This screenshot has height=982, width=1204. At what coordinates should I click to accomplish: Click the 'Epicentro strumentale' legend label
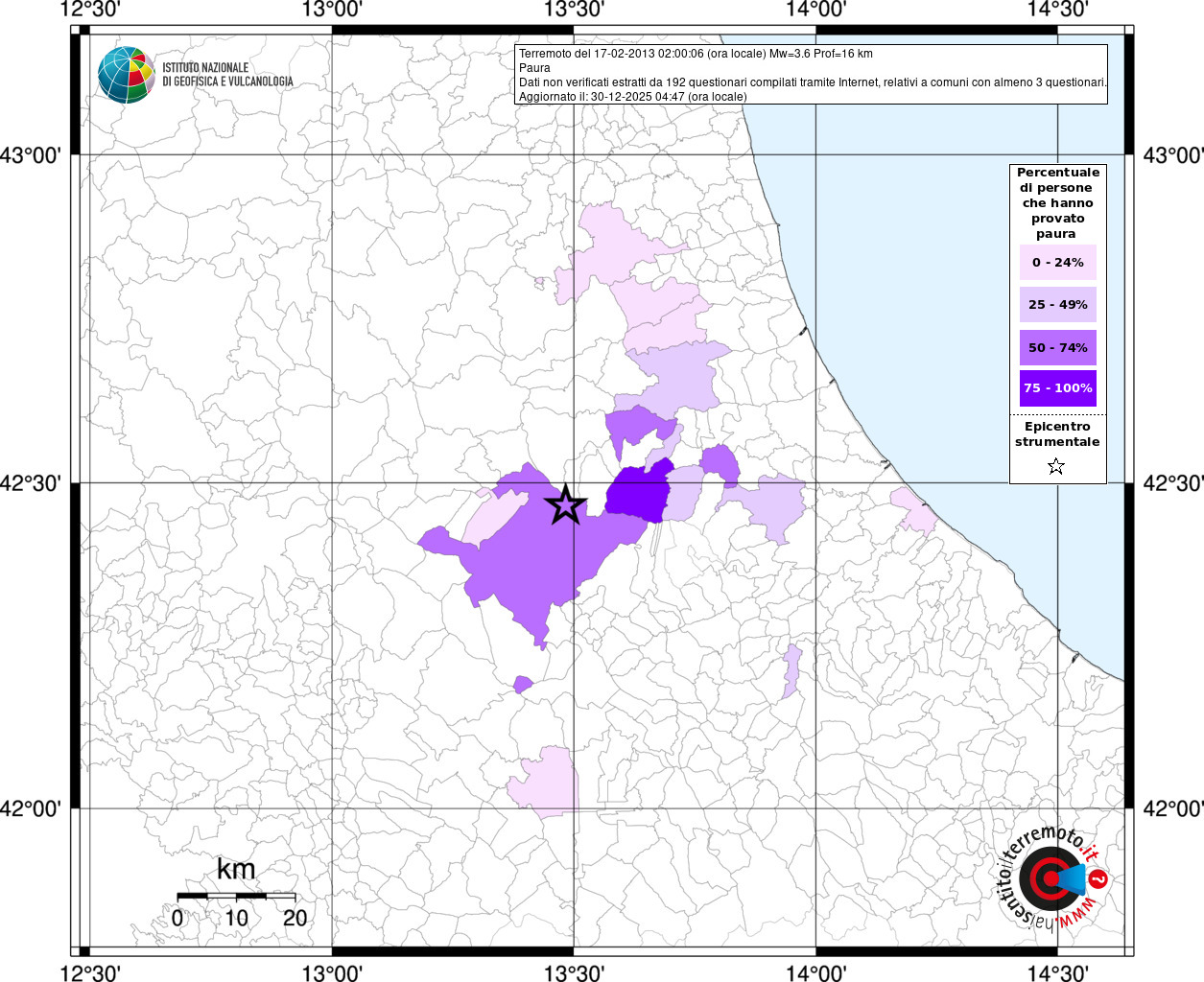coord(1057,434)
